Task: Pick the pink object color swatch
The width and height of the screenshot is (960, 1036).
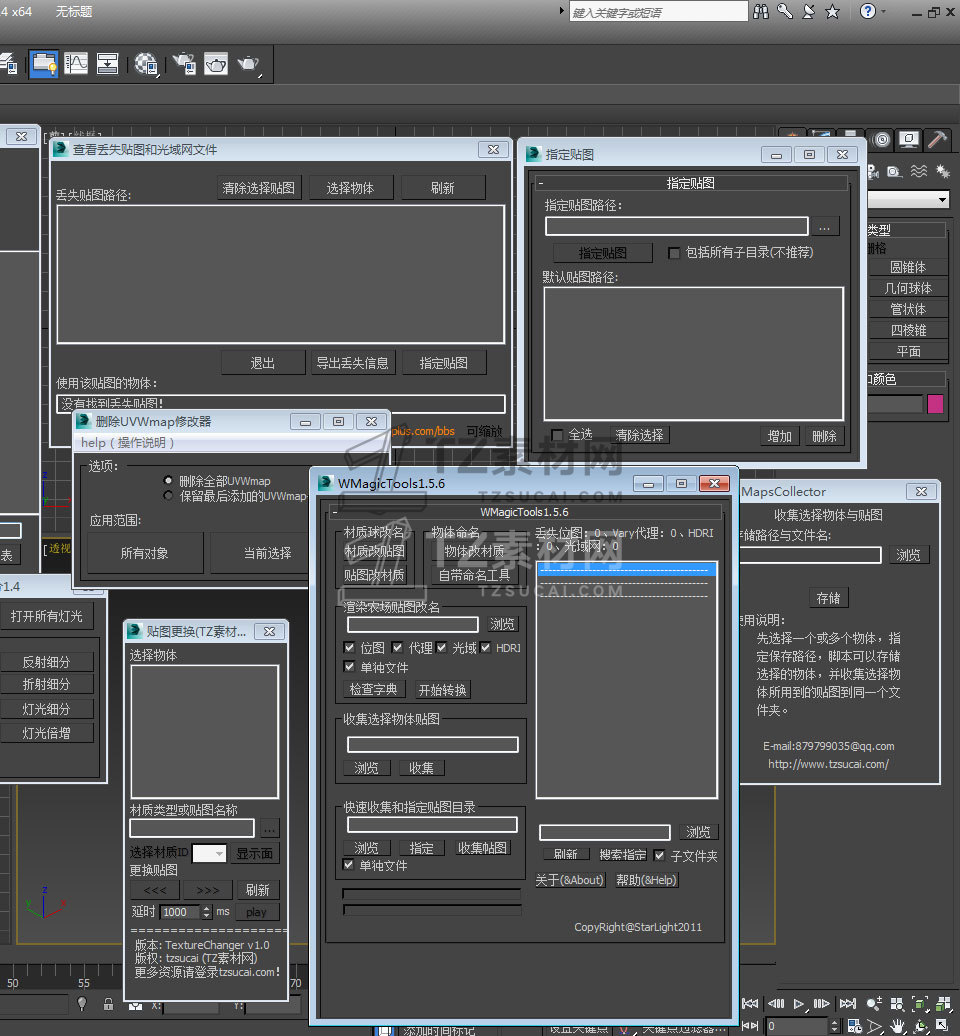Action: tap(936, 404)
